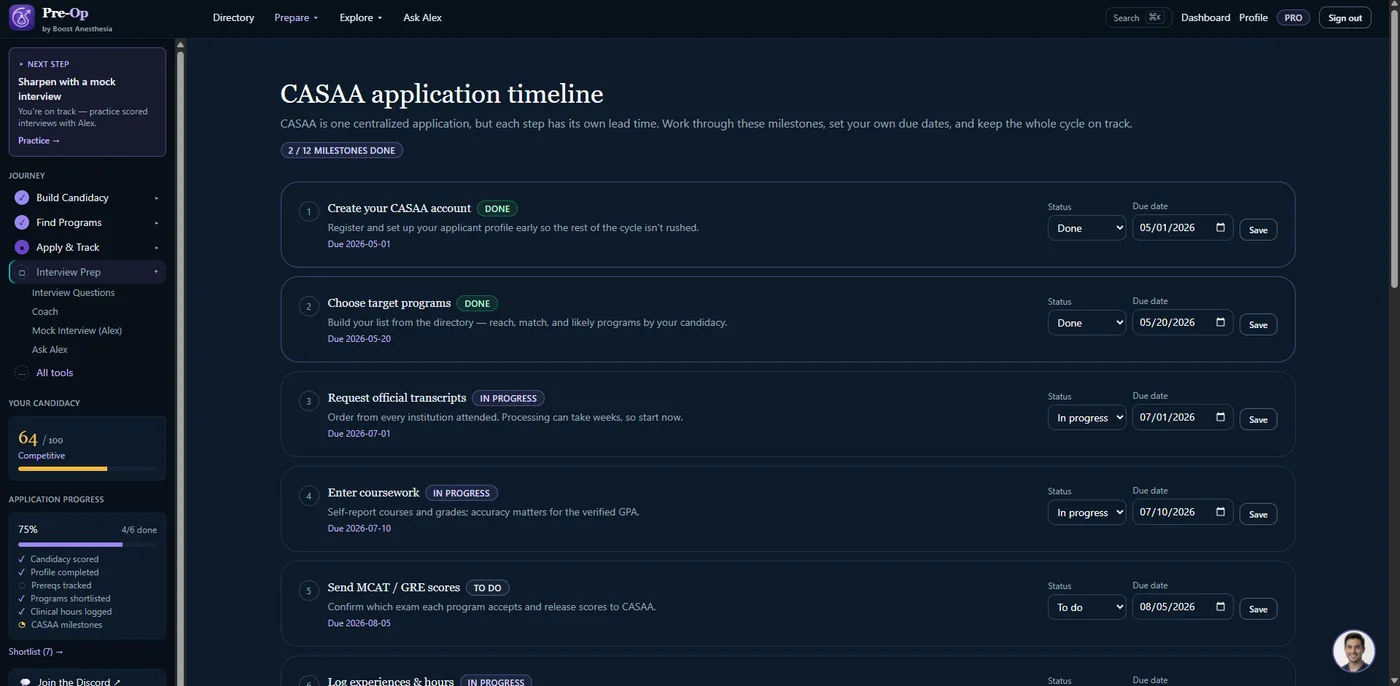Click the Search field
Image resolution: width=1400 pixels, height=686 pixels.
(1138, 18)
